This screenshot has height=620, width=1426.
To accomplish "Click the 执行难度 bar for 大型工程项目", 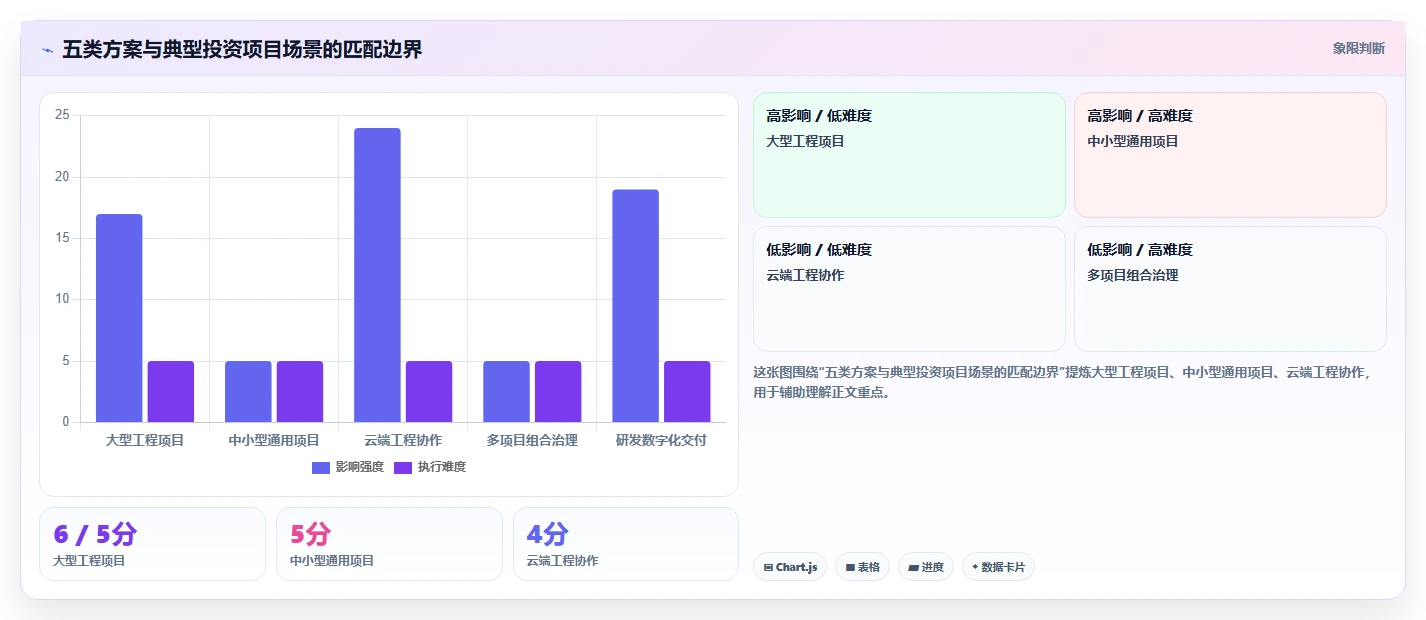I will pos(171,392).
